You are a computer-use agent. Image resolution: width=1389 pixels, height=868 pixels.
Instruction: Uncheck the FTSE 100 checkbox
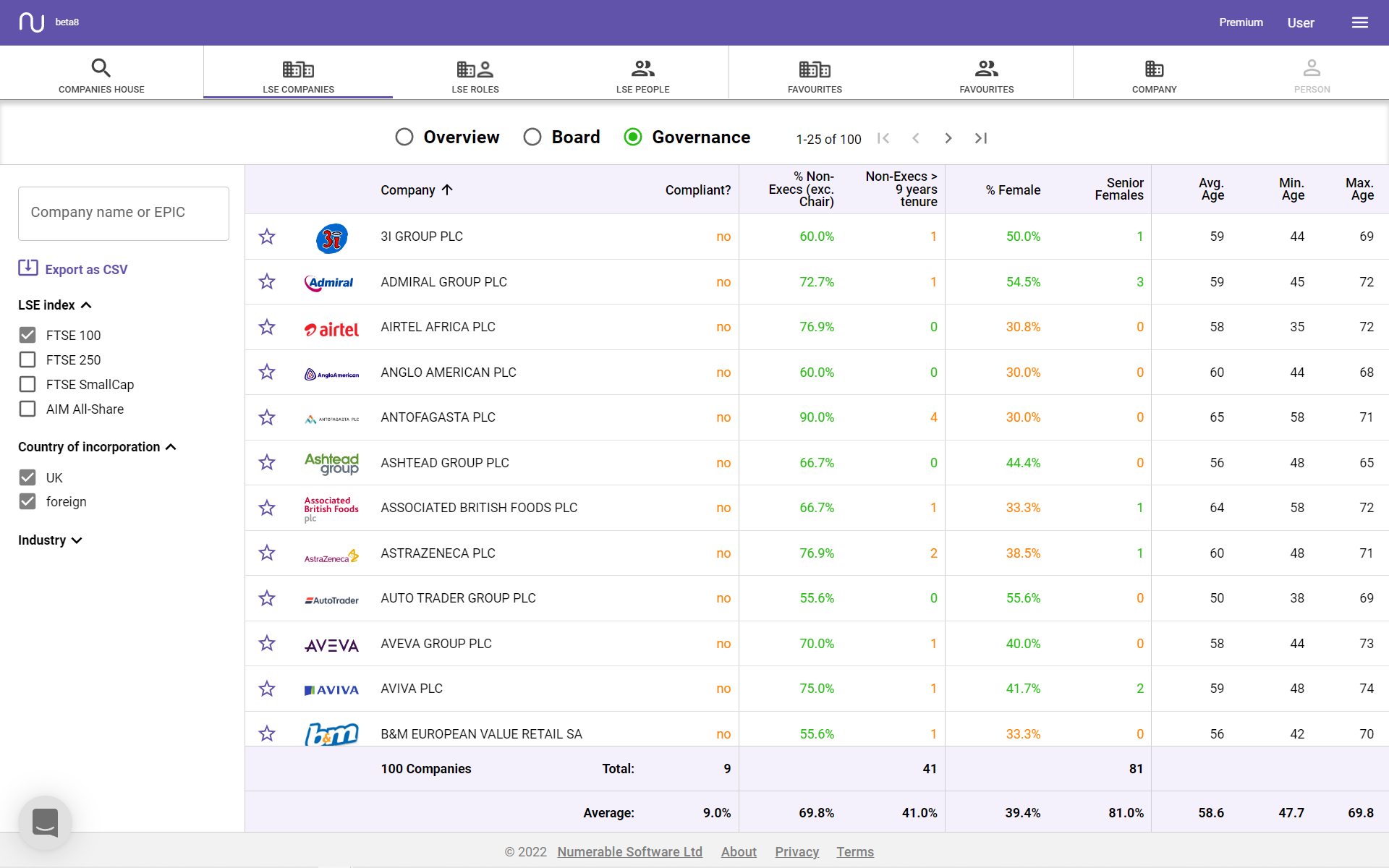(27, 335)
